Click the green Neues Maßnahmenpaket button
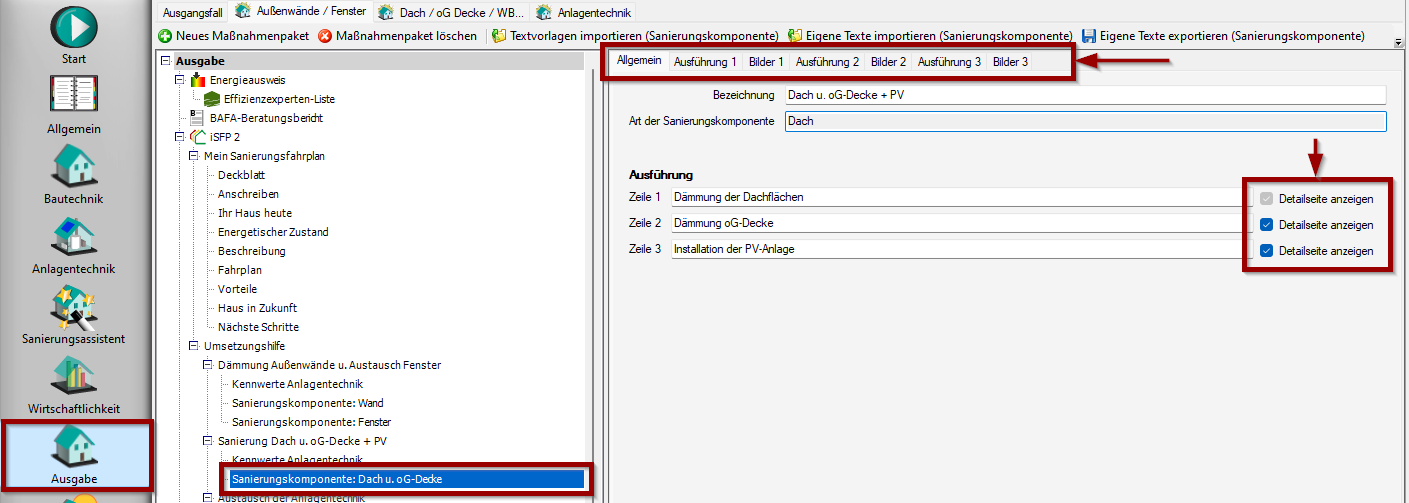The image size is (1409, 503). (165, 36)
